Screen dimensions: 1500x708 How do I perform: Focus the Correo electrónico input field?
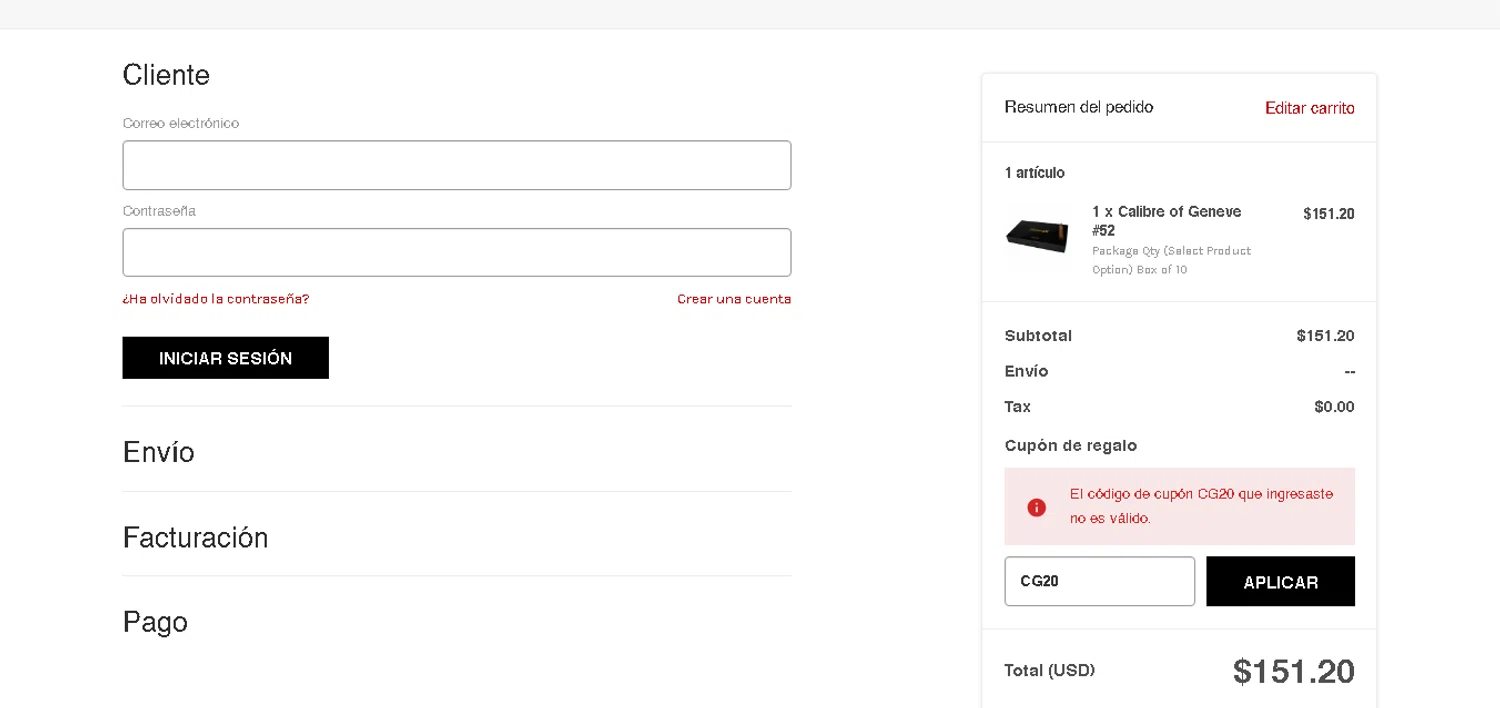pyautogui.click(x=457, y=165)
